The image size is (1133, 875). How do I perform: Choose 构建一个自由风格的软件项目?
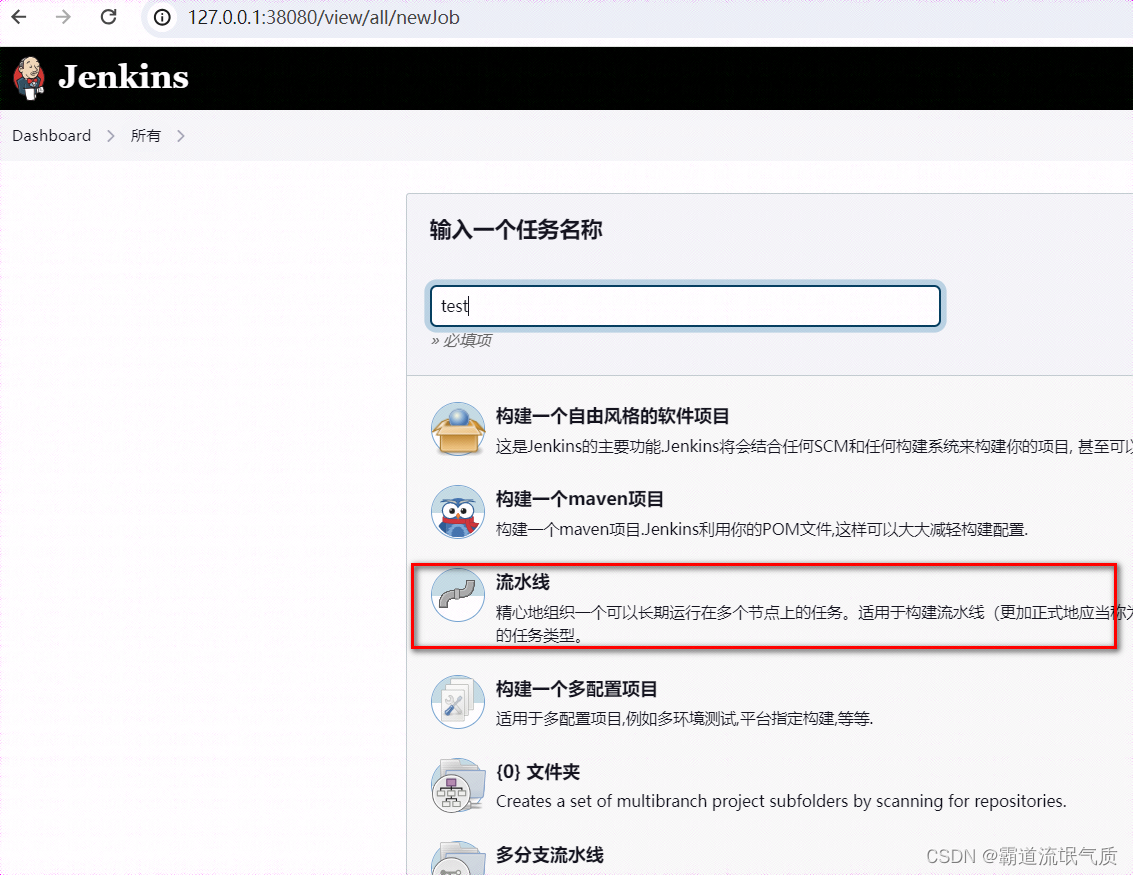pos(612,416)
